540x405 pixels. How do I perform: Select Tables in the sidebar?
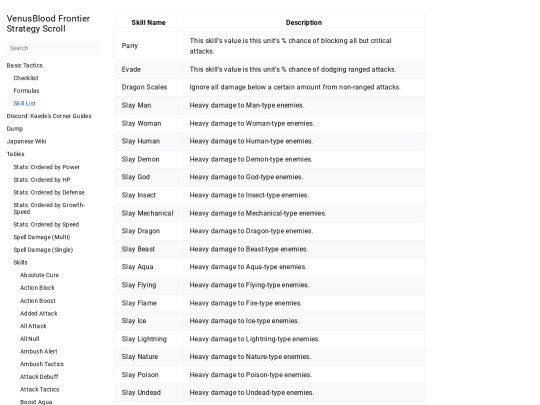click(x=15, y=154)
